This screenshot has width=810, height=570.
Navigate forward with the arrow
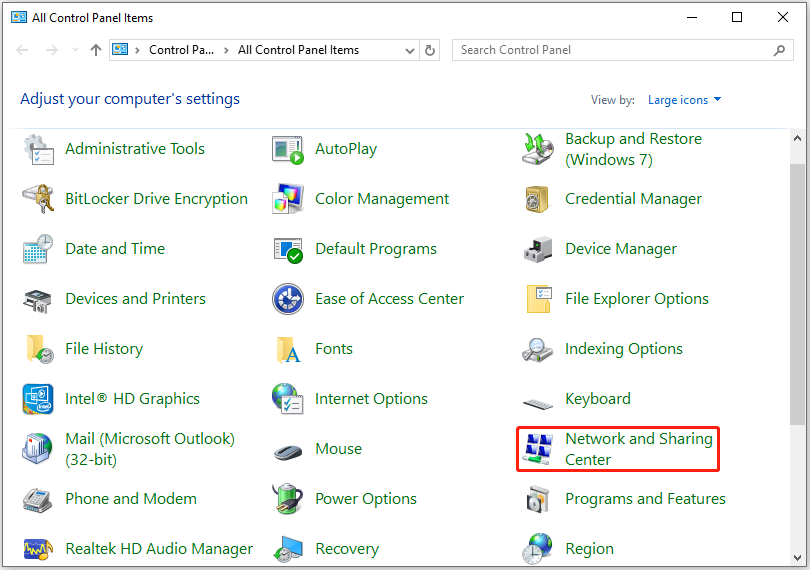[x=52, y=50]
